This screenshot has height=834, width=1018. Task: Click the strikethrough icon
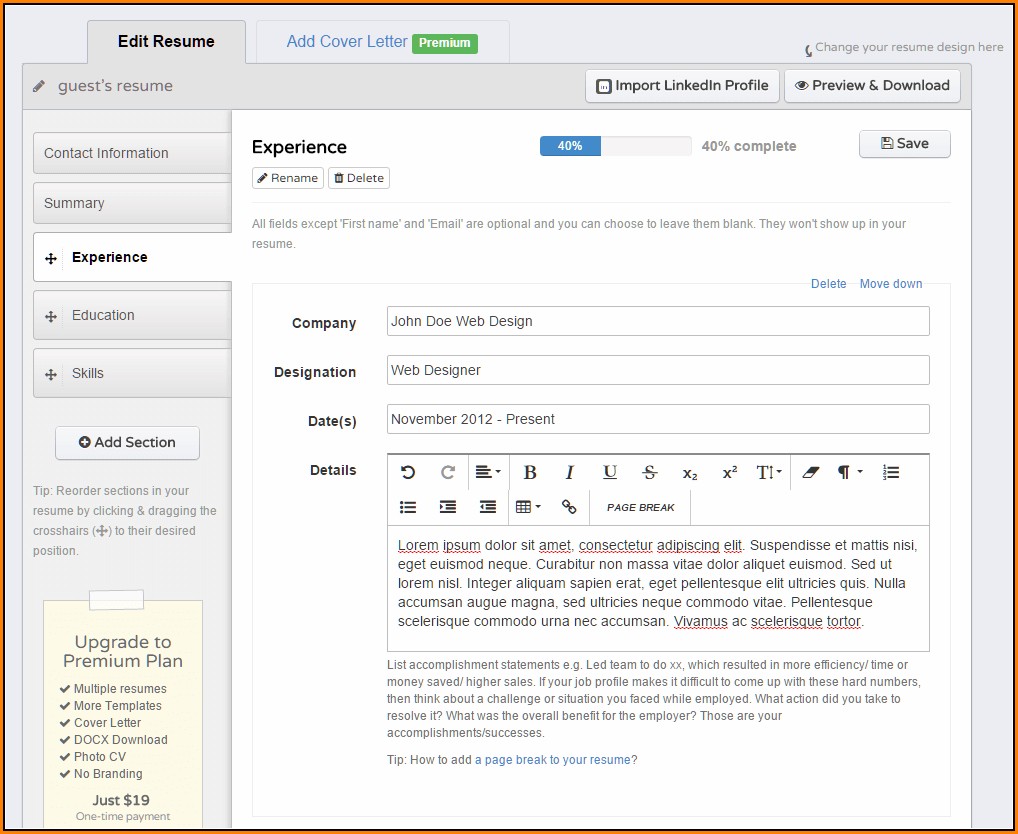click(650, 473)
